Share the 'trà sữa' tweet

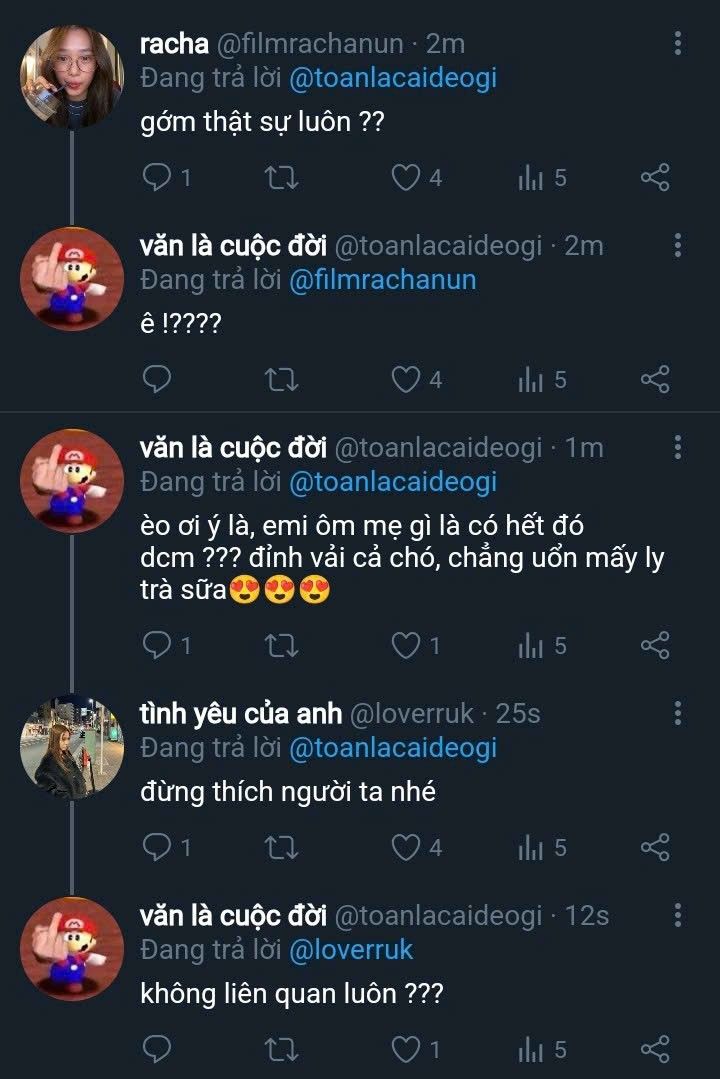(x=655, y=646)
